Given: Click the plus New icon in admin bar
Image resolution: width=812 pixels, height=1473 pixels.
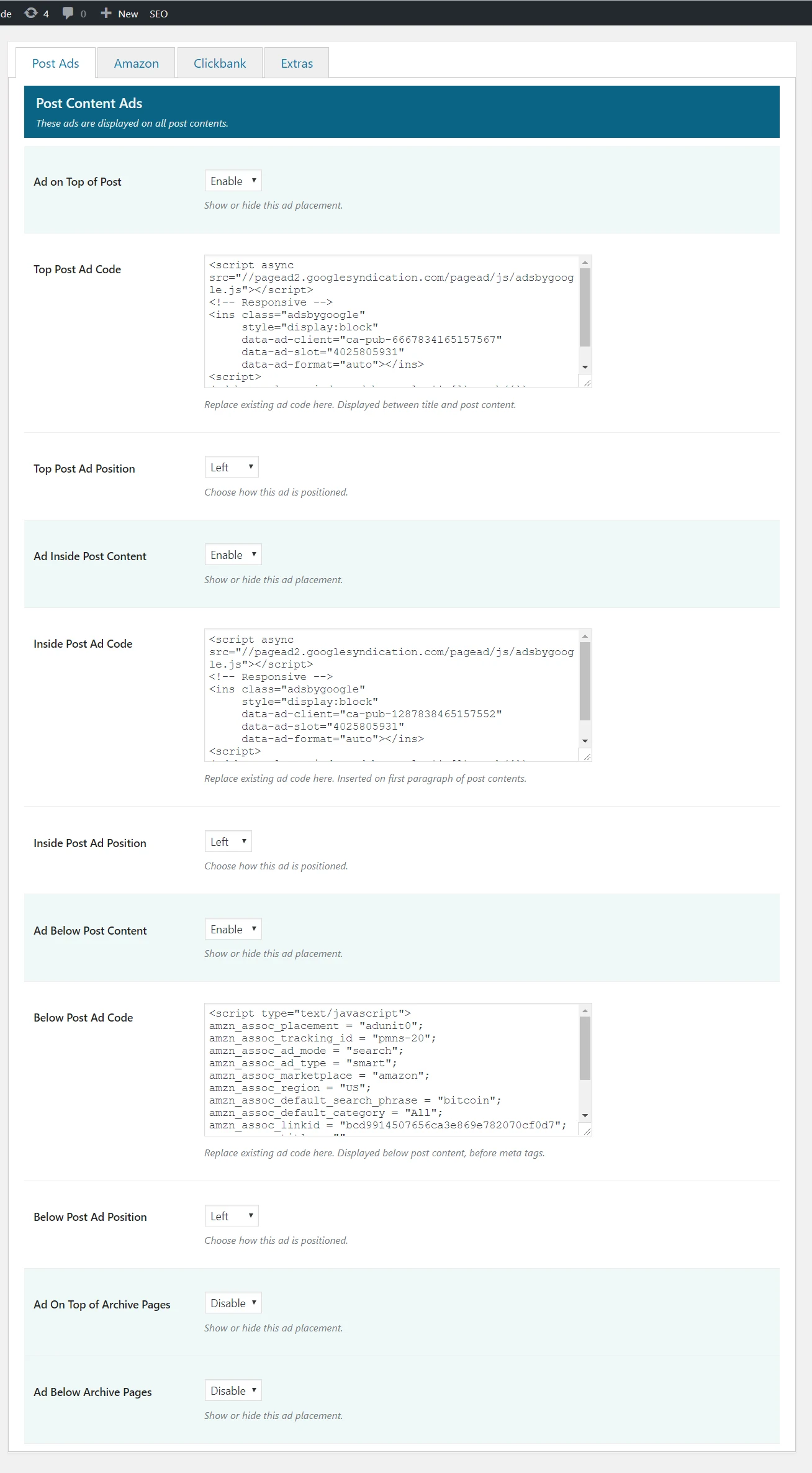Looking at the screenshot, I should point(106,13).
